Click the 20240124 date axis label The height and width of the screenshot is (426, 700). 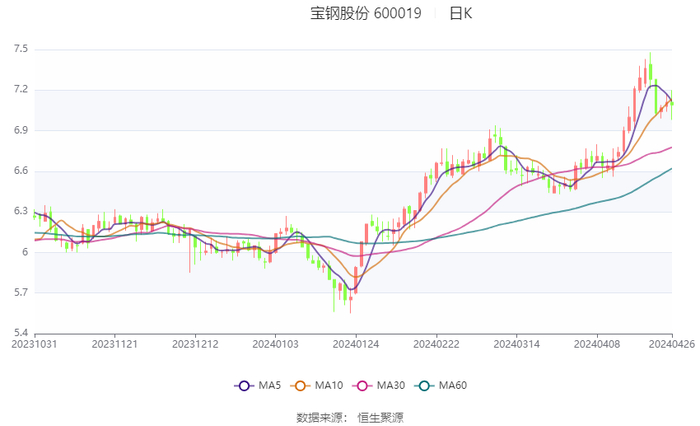click(356, 344)
